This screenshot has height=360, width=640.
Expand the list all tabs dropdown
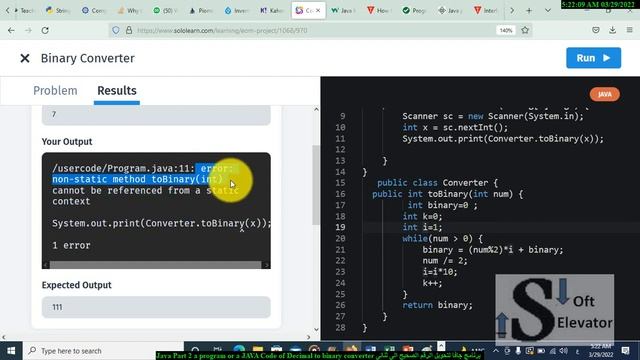click(548, 11)
